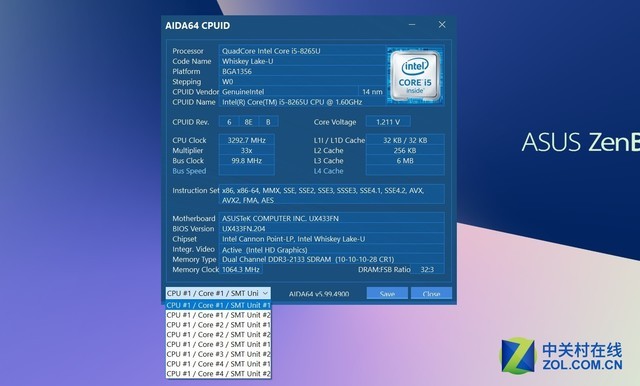Click the Memory Clock 1064.3 MHz field
The width and height of the screenshot is (640, 386).
[x=241, y=269]
